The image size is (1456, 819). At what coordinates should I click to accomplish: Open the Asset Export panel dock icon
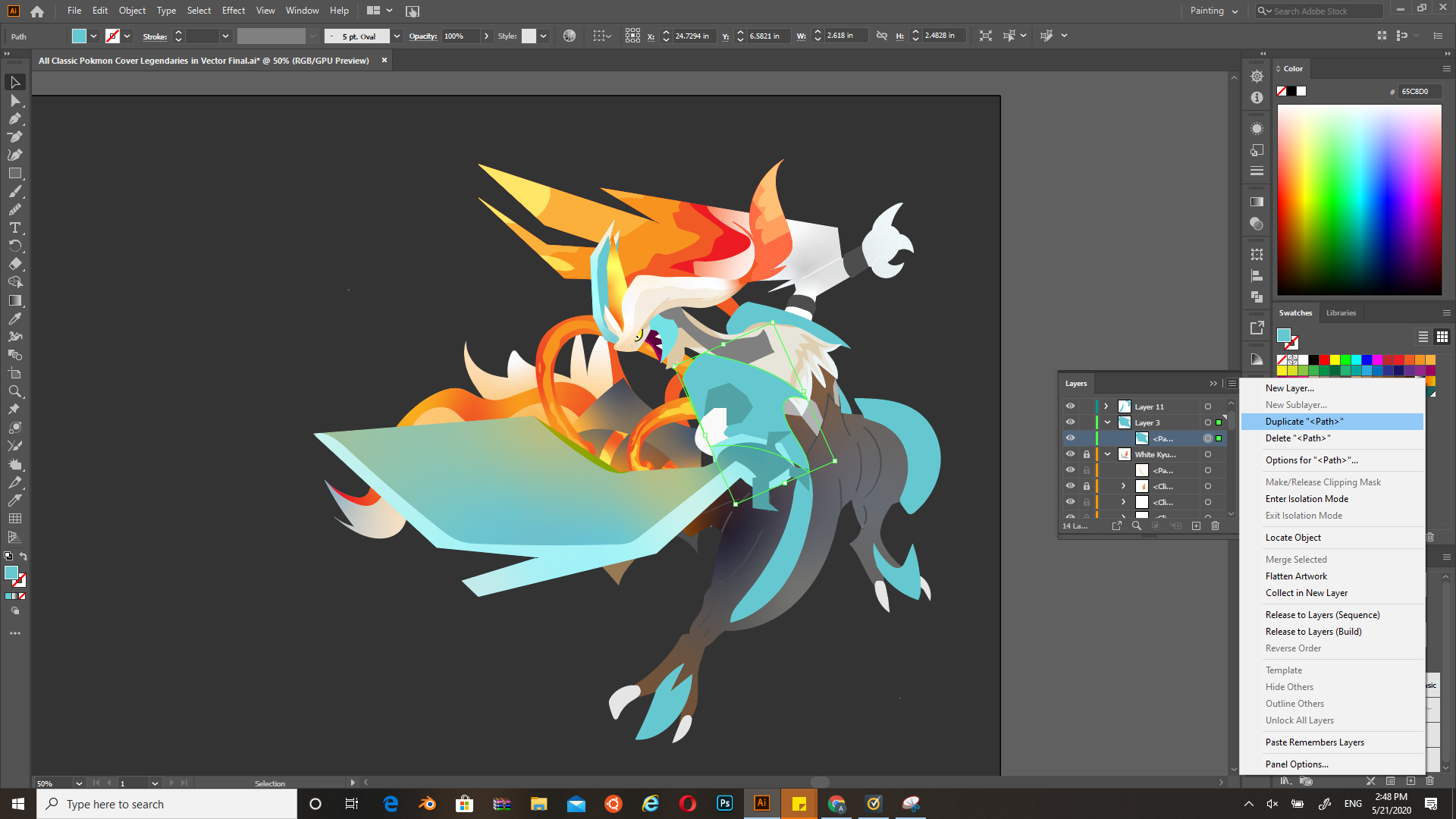coord(1257,328)
